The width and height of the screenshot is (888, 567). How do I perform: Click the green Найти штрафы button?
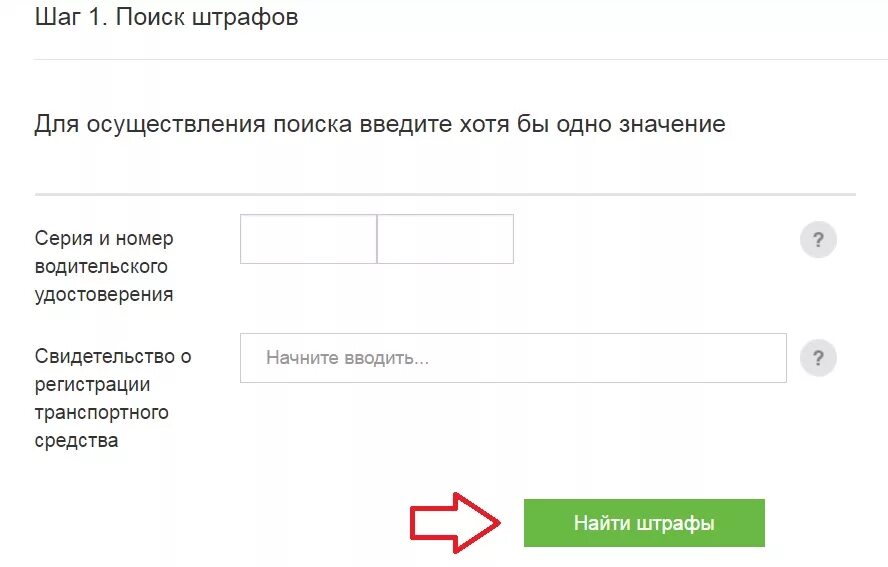(644, 523)
